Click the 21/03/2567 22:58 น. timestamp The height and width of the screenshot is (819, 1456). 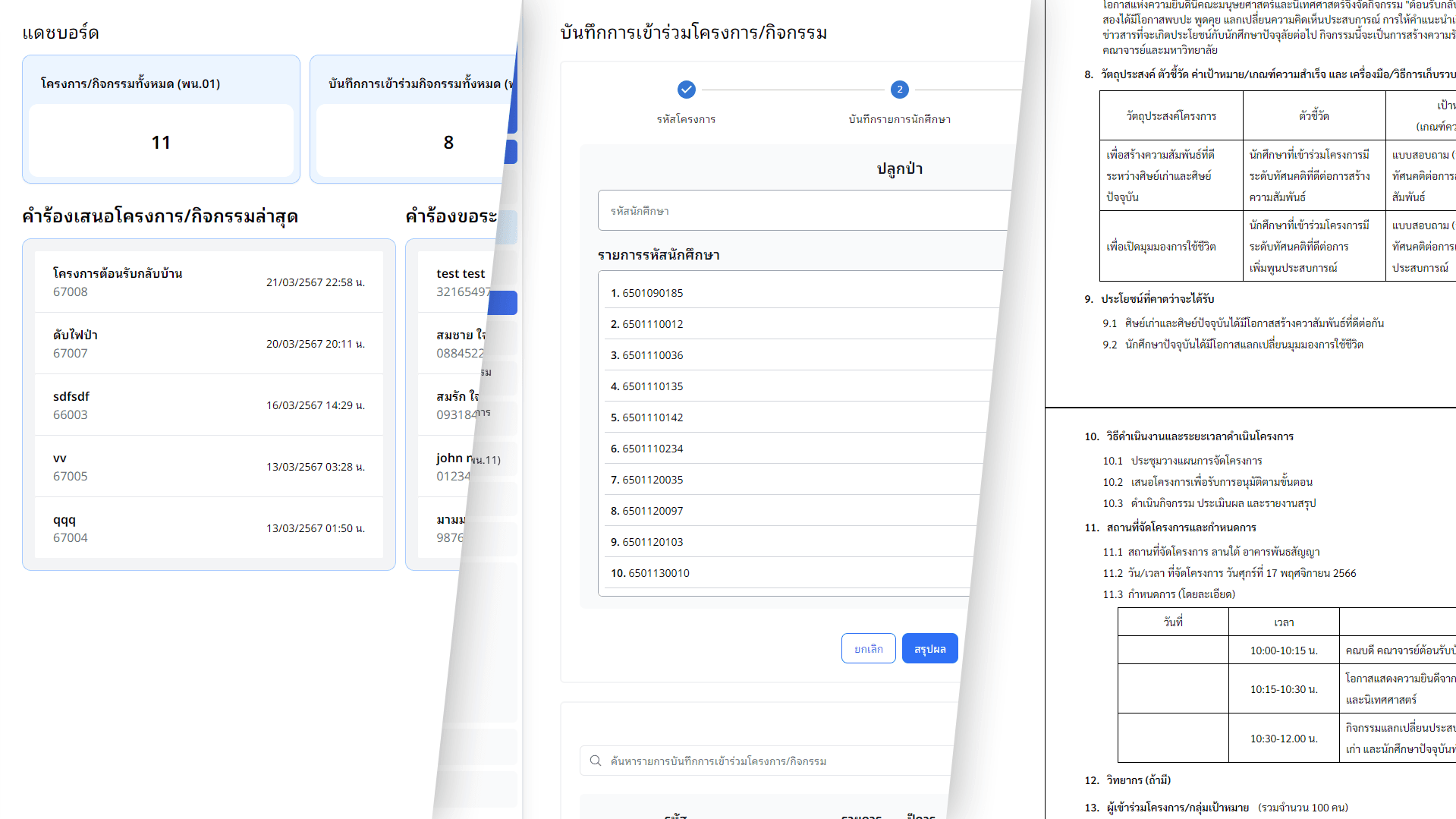[316, 282]
